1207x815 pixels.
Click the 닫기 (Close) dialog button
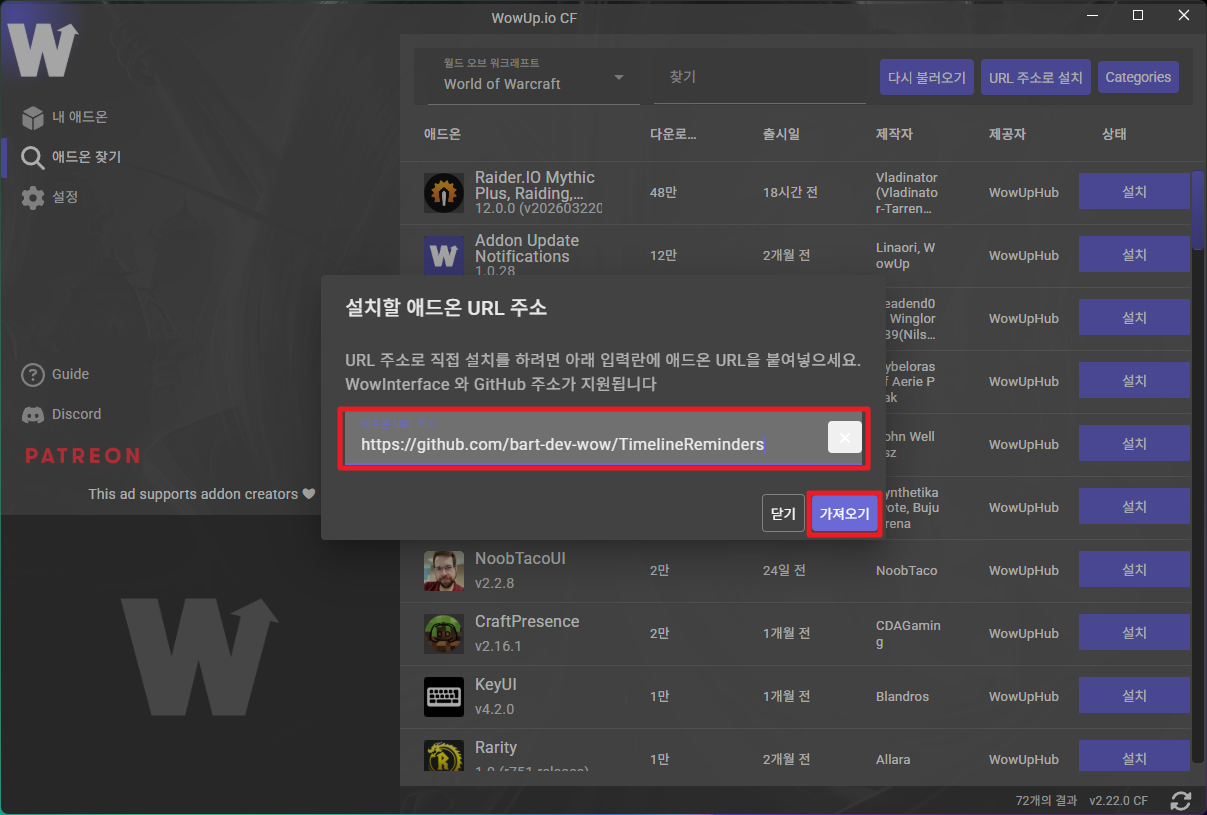click(783, 514)
